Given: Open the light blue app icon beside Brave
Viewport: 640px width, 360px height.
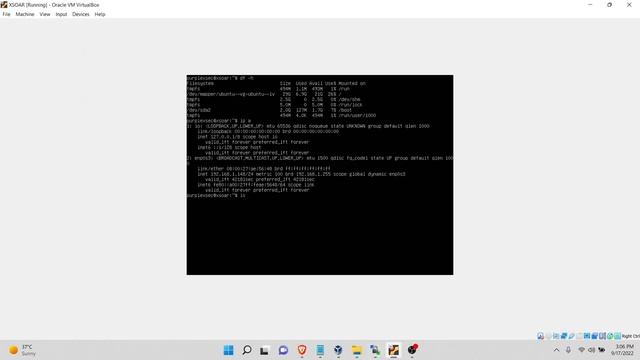Looking at the screenshot, I should coord(320,350).
